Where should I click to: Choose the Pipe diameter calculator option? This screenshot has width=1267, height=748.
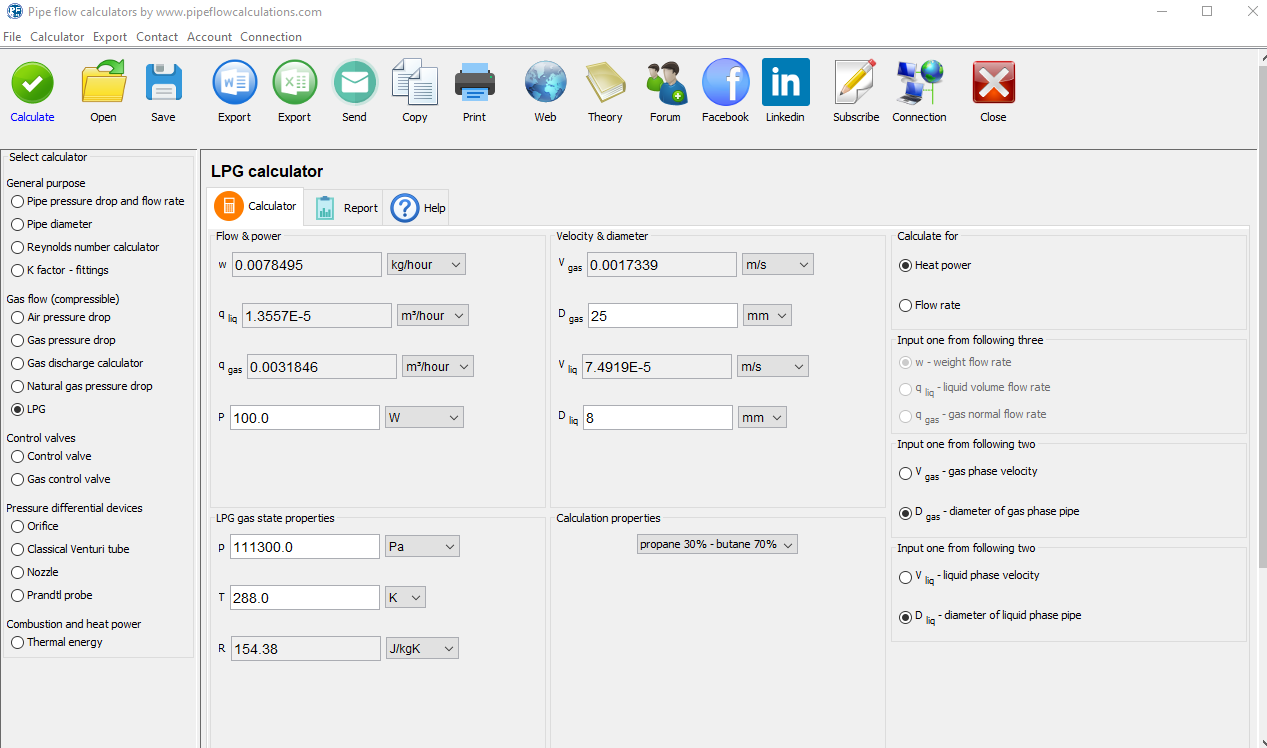coord(18,224)
